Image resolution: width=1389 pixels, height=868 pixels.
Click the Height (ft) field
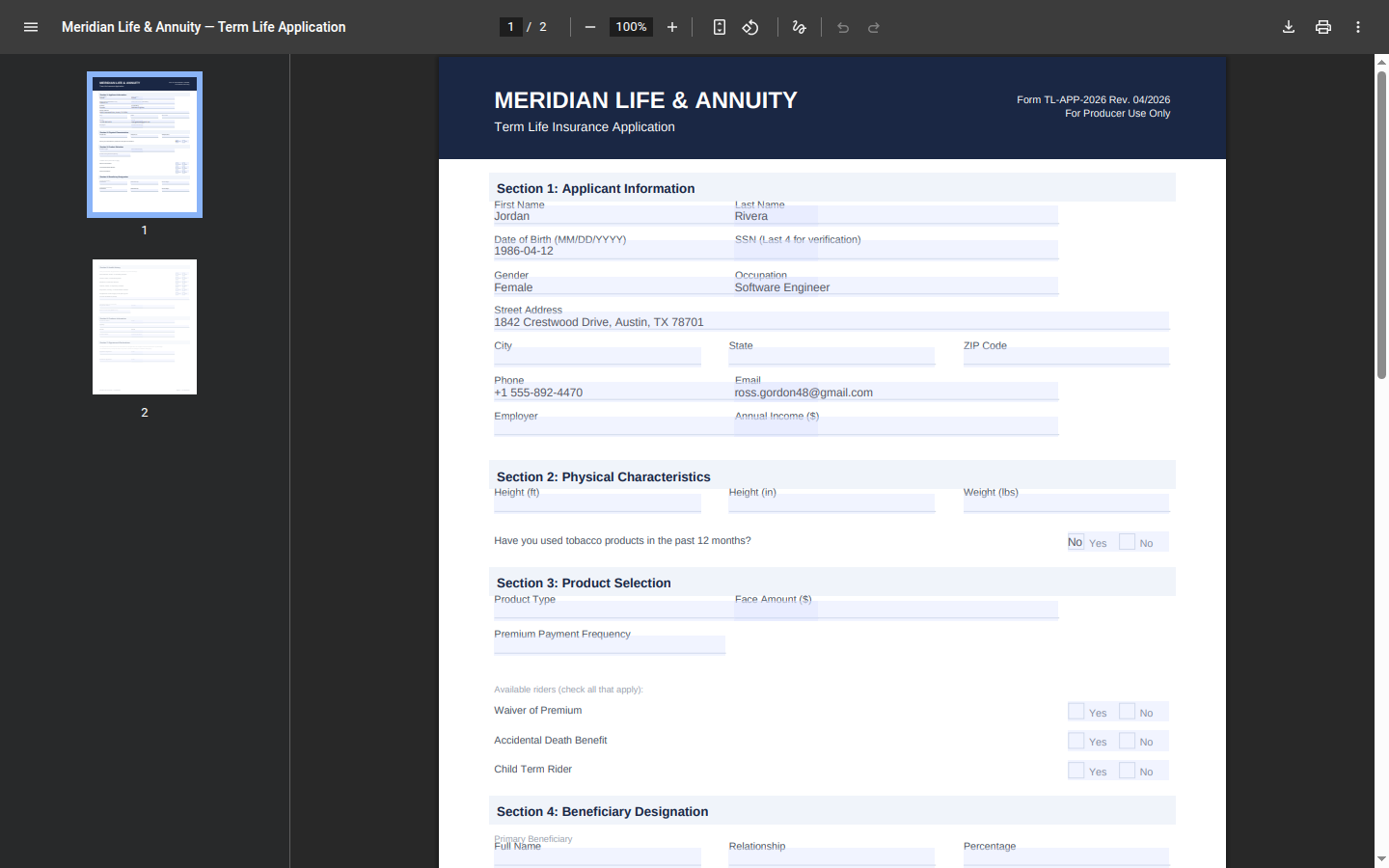(x=597, y=502)
